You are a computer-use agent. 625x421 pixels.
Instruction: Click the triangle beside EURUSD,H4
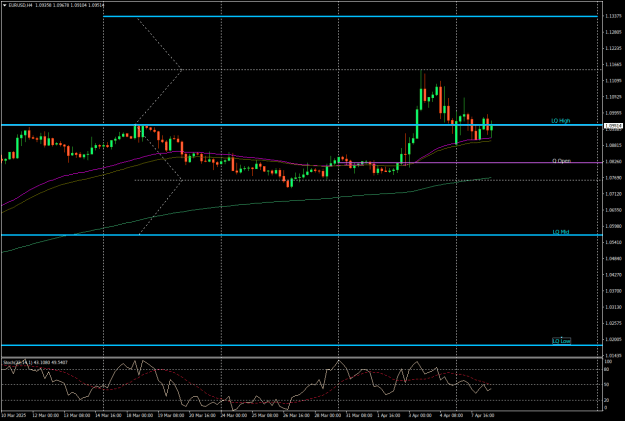pos(4,6)
